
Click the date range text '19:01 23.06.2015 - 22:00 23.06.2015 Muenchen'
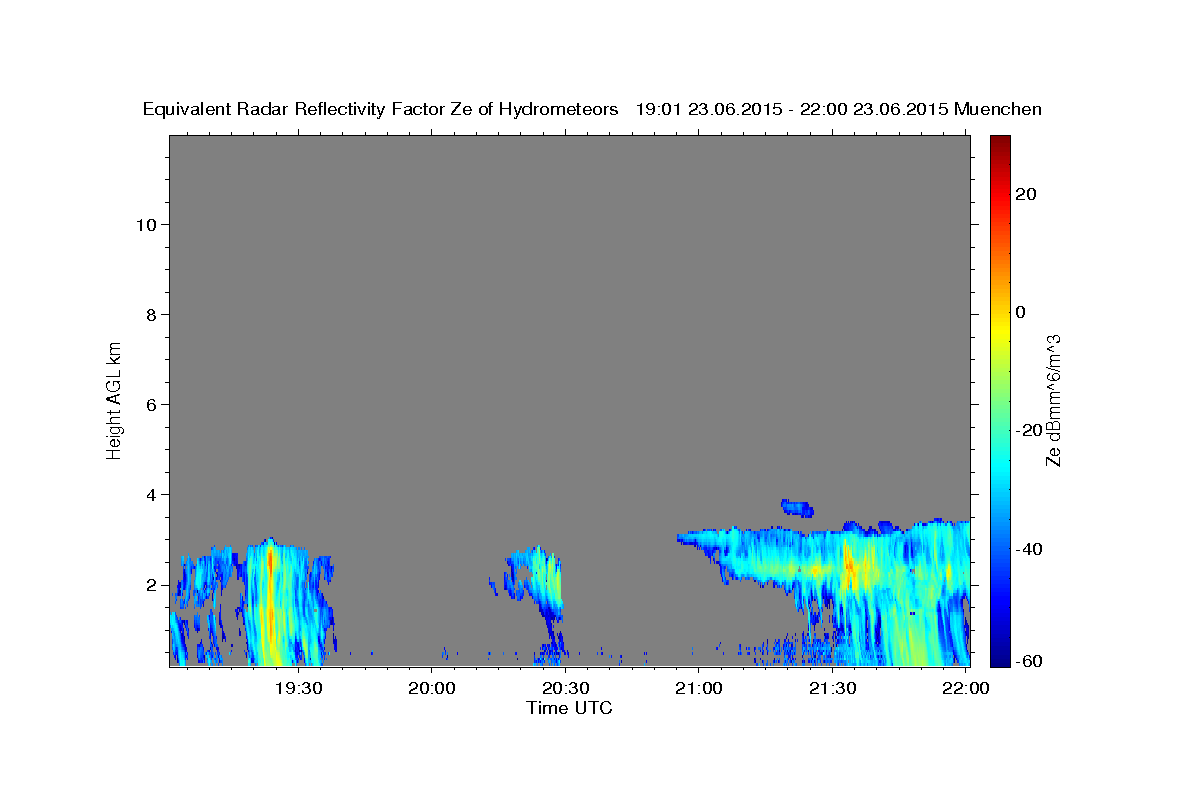(839, 109)
